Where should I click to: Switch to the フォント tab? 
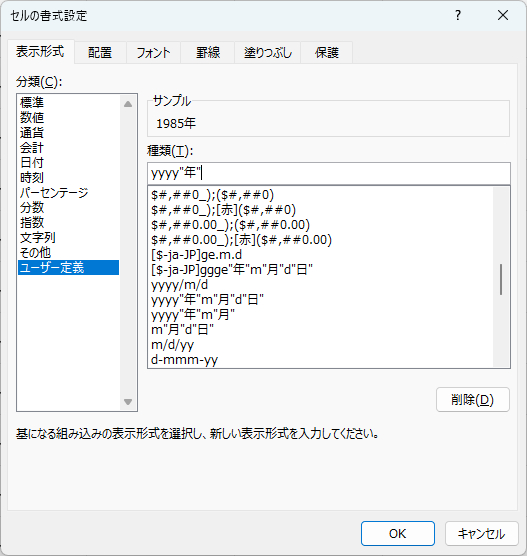[153, 52]
